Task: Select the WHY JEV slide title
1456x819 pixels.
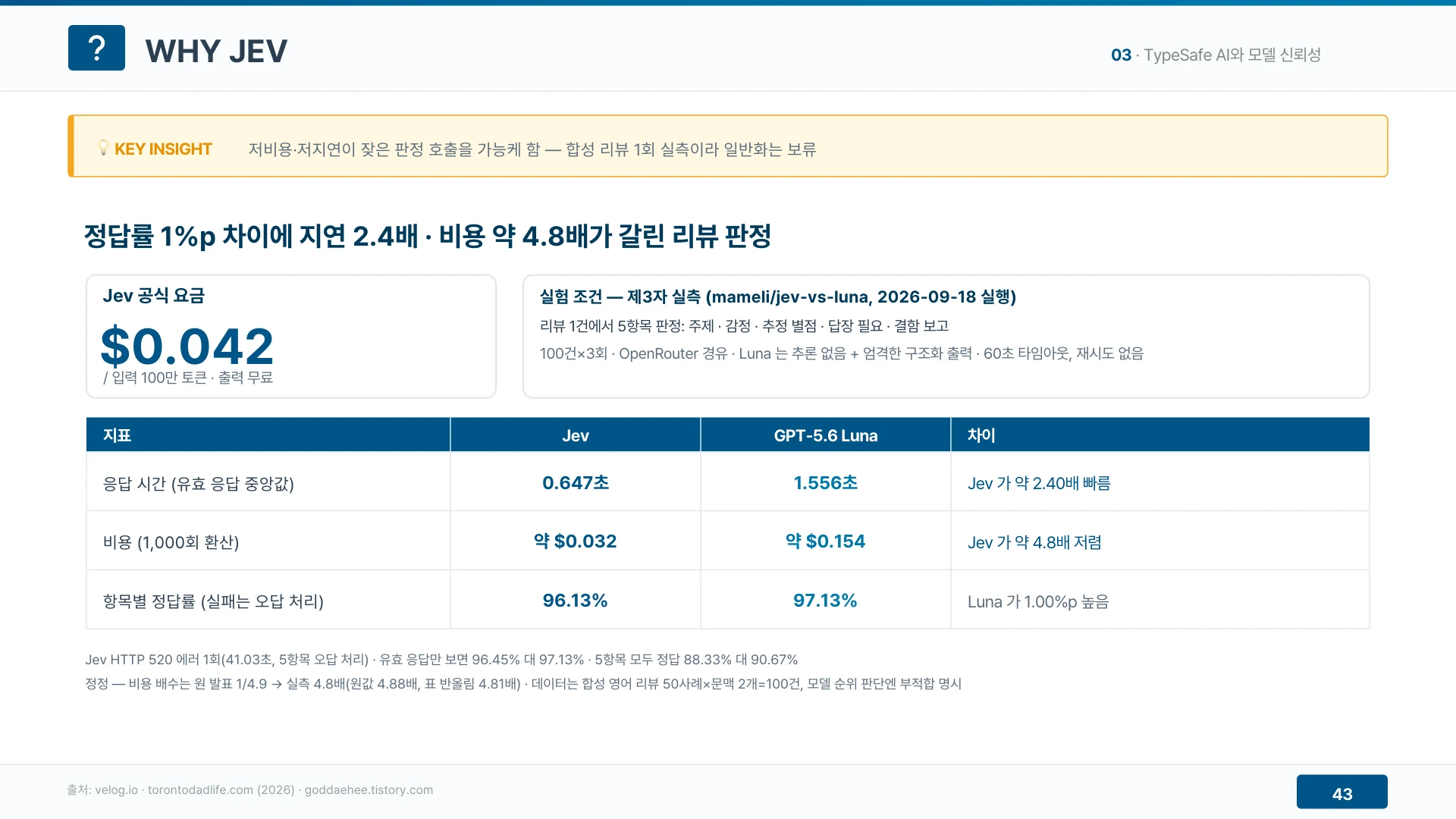Action: pyautogui.click(x=216, y=51)
